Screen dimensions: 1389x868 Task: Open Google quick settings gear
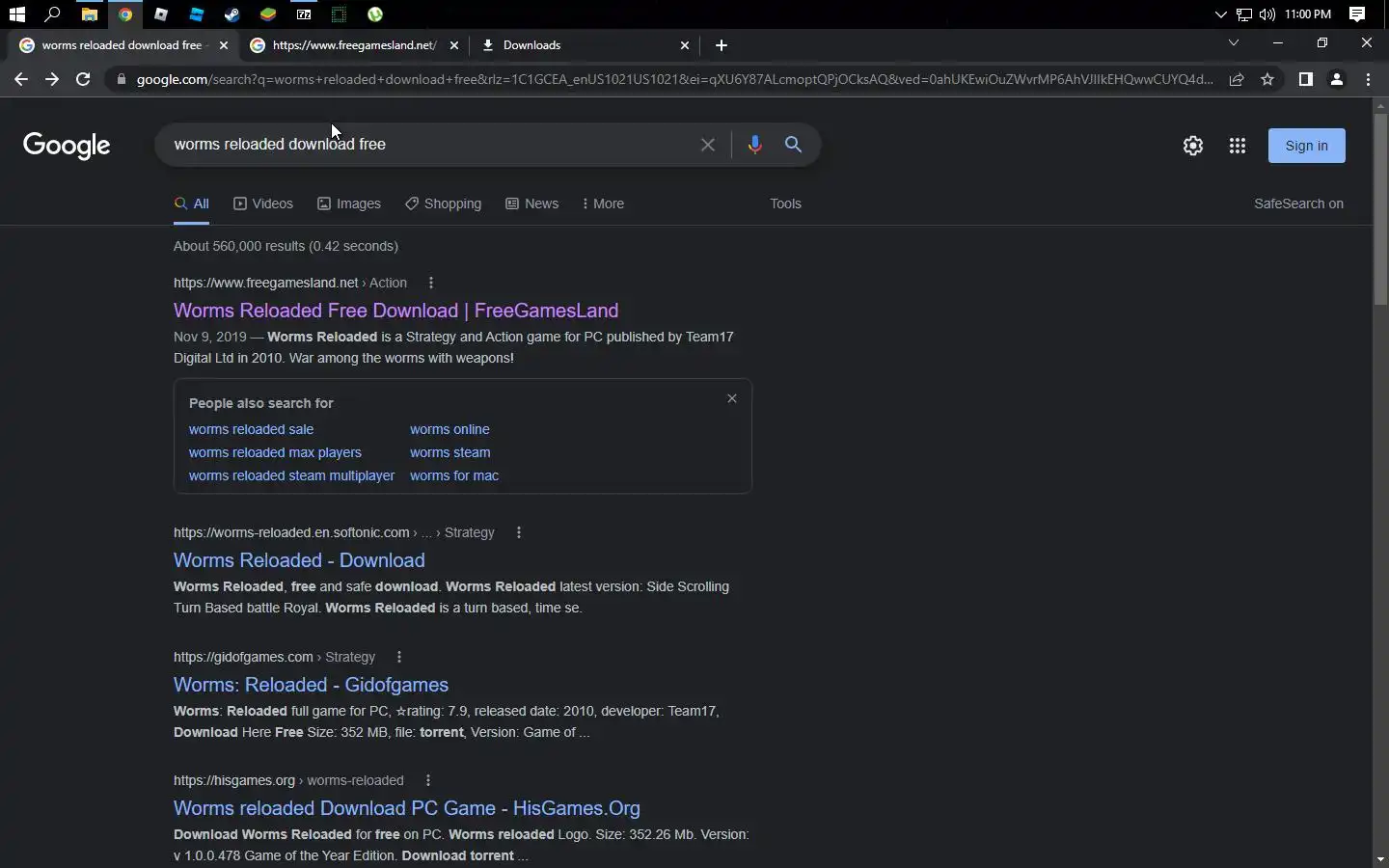pos(1193,146)
